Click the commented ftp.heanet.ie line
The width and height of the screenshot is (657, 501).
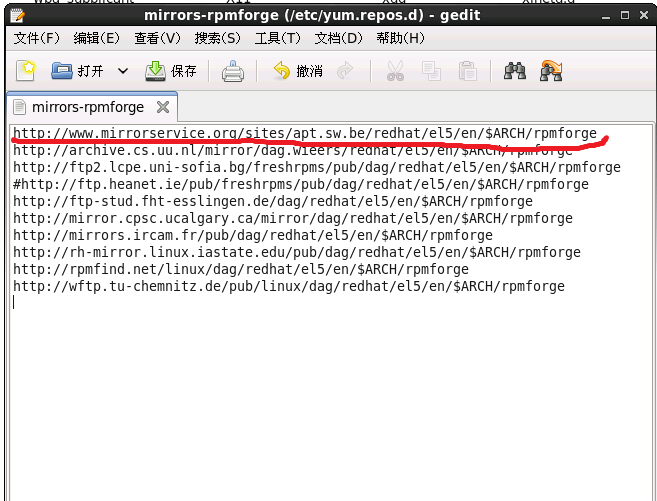[301, 184]
